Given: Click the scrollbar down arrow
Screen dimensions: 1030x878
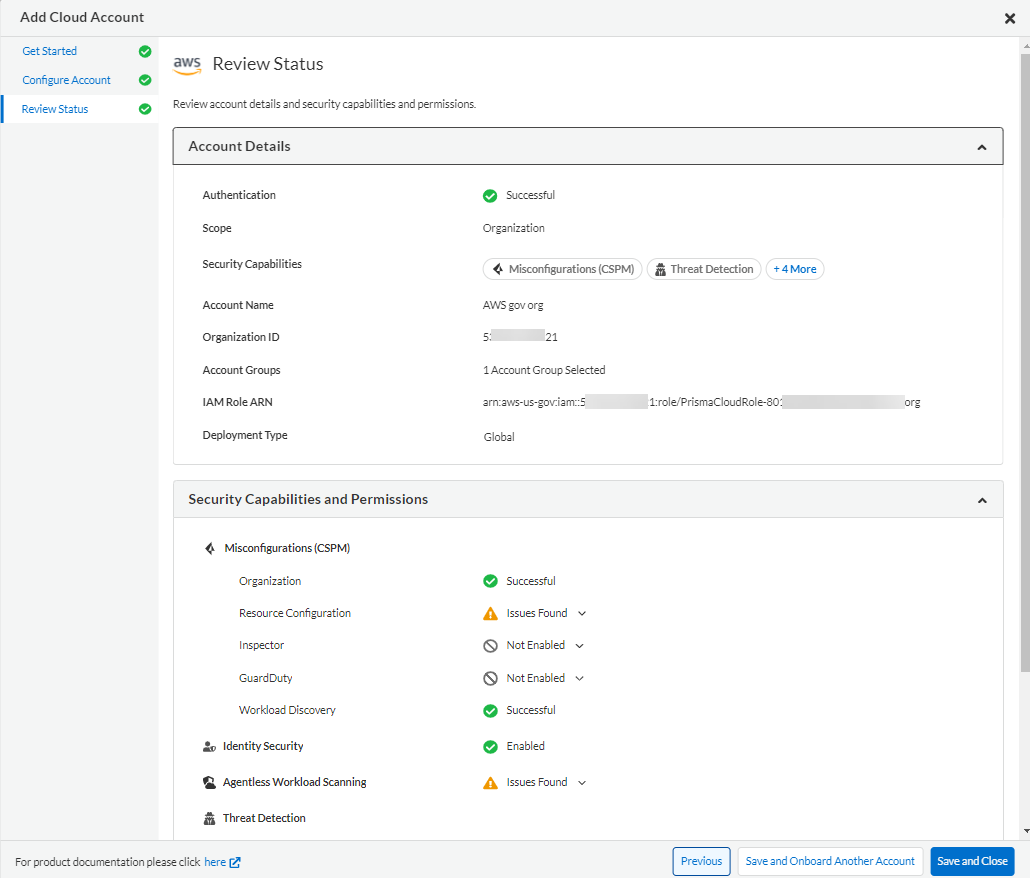Looking at the screenshot, I should pos(1025,831).
